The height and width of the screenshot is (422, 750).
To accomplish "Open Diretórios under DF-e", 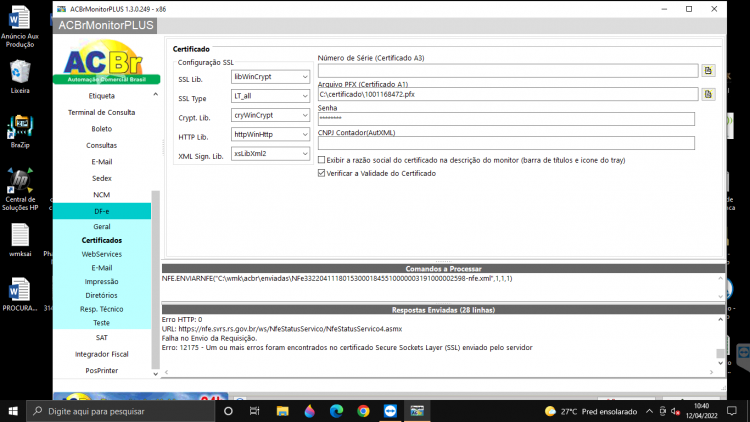I will click(x=101, y=295).
